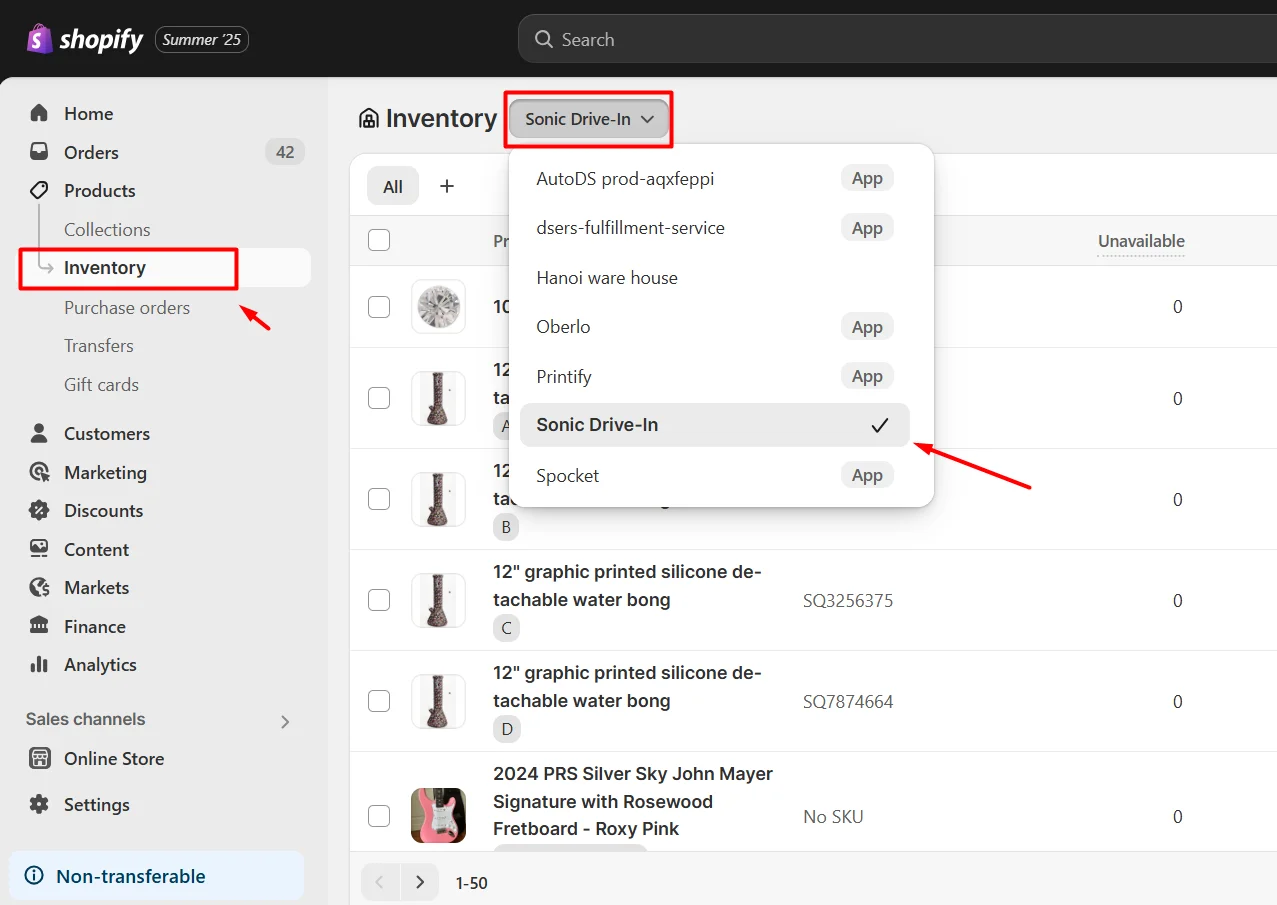Choose AutoDS prod-aqxfeppi location
The width and height of the screenshot is (1277, 905).
pyautogui.click(x=715, y=179)
